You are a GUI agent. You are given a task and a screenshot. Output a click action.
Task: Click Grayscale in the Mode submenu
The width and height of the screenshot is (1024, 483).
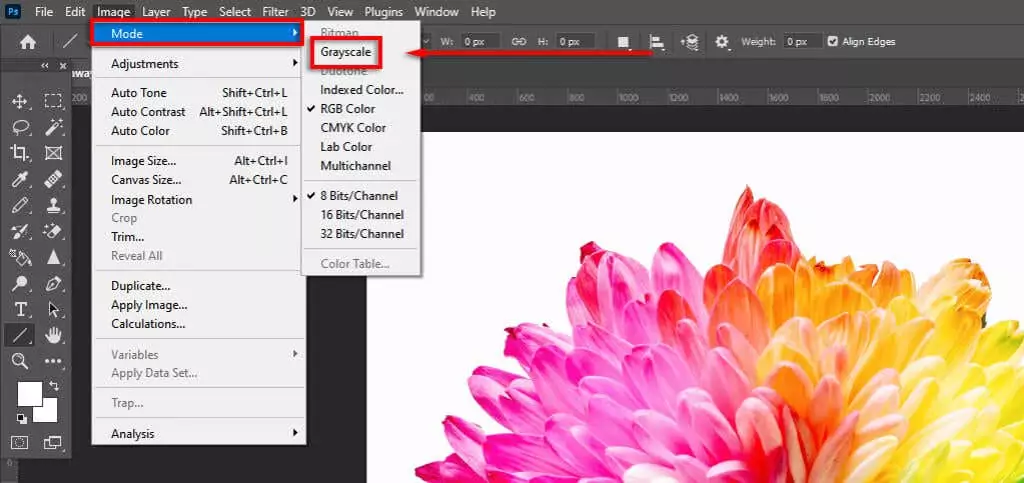pos(346,51)
